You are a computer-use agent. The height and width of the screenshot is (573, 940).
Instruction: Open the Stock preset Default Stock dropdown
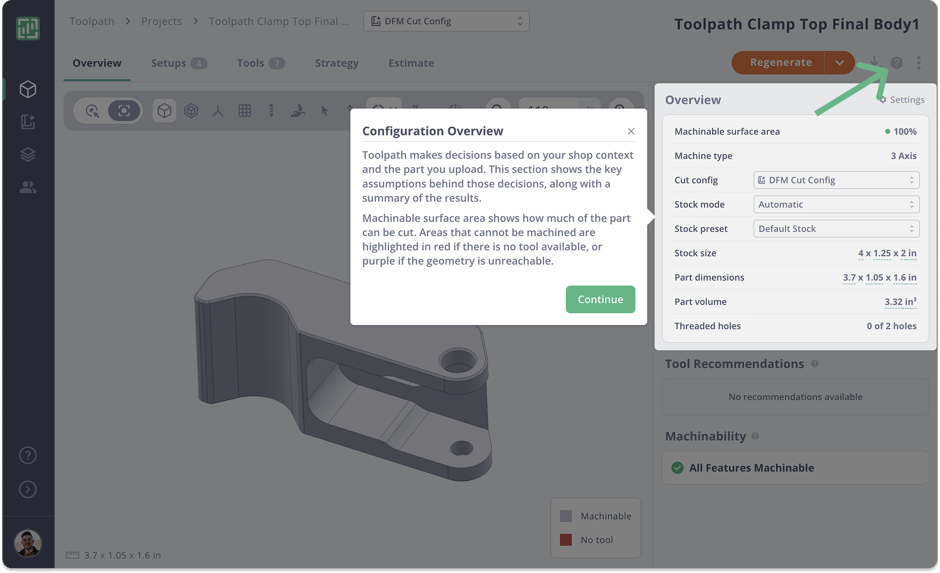[835, 229]
